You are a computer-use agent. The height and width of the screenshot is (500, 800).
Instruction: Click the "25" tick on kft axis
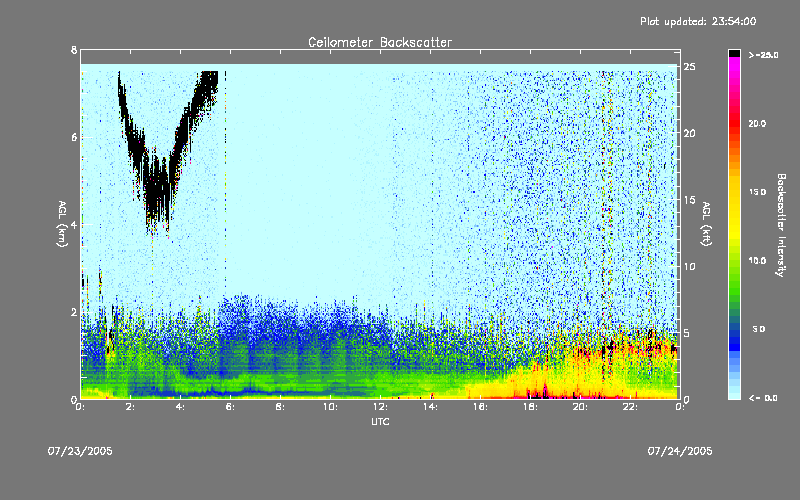690,67
